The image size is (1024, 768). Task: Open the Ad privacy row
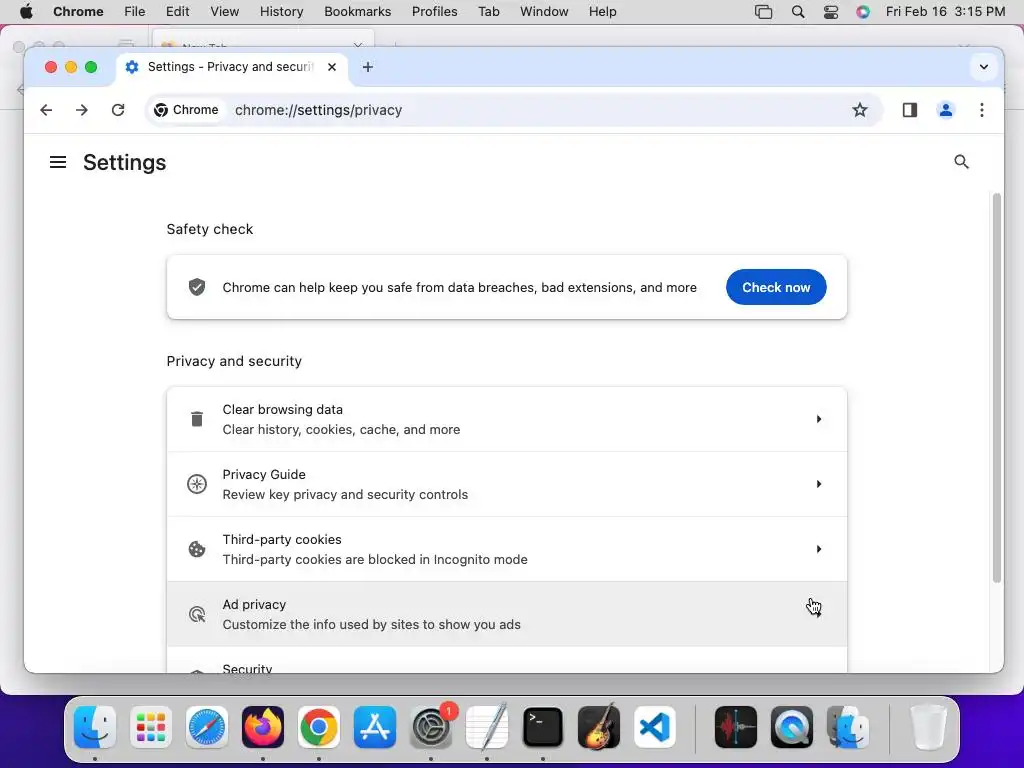pyautogui.click(x=507, y=614)
